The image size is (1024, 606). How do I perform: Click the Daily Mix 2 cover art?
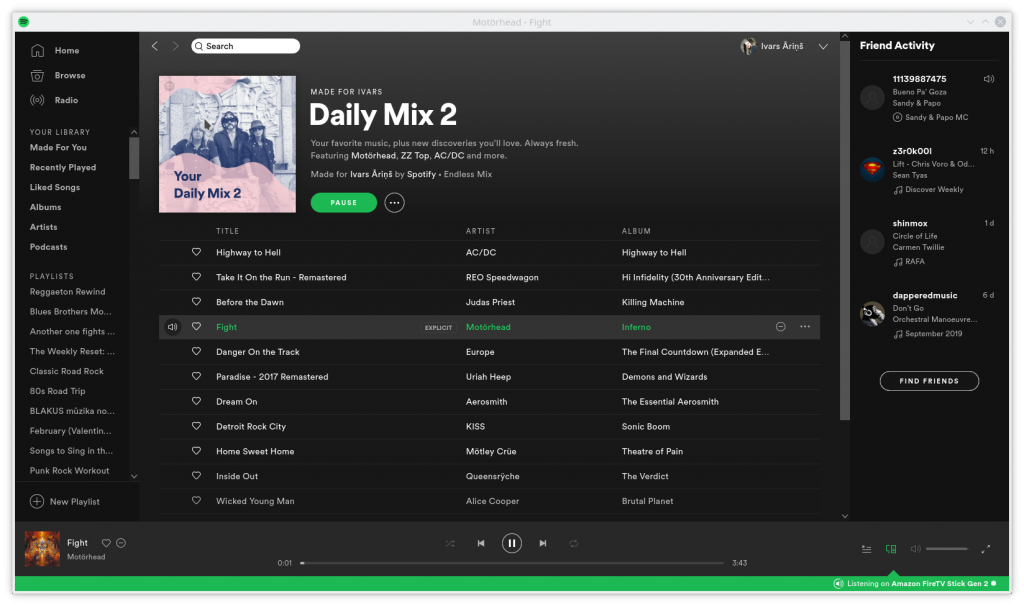[x=227, y=144]
